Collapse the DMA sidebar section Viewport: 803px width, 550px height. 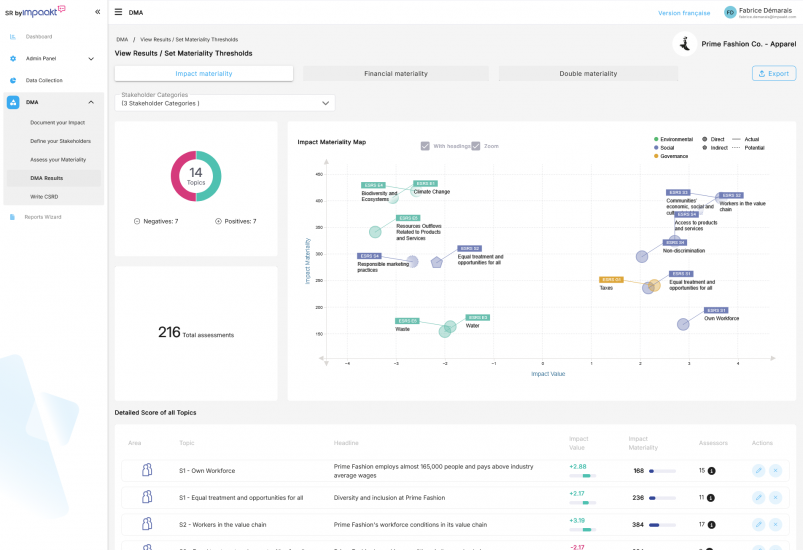pos(91,102)
